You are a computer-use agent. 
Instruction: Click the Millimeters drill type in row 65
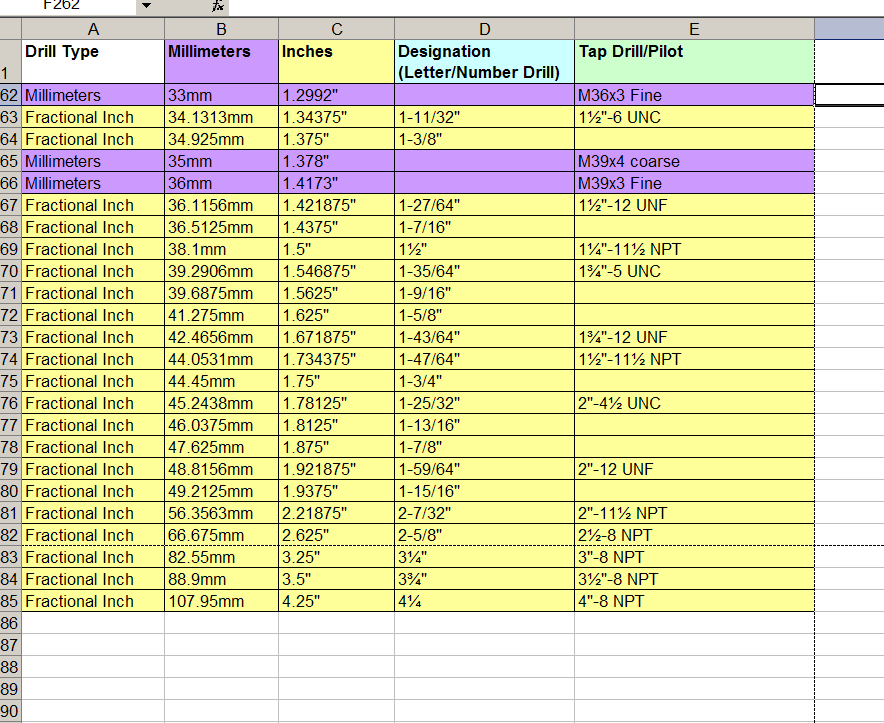[x=93, y=161]
